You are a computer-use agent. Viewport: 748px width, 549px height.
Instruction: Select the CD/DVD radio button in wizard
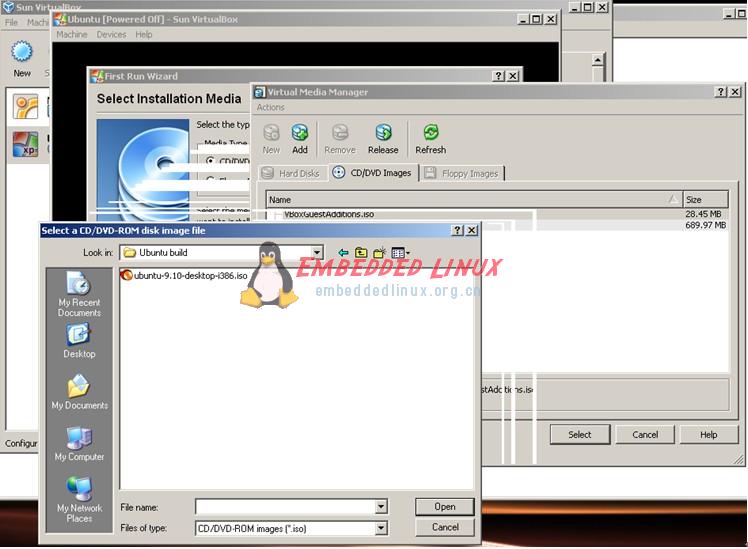[210, 161]
